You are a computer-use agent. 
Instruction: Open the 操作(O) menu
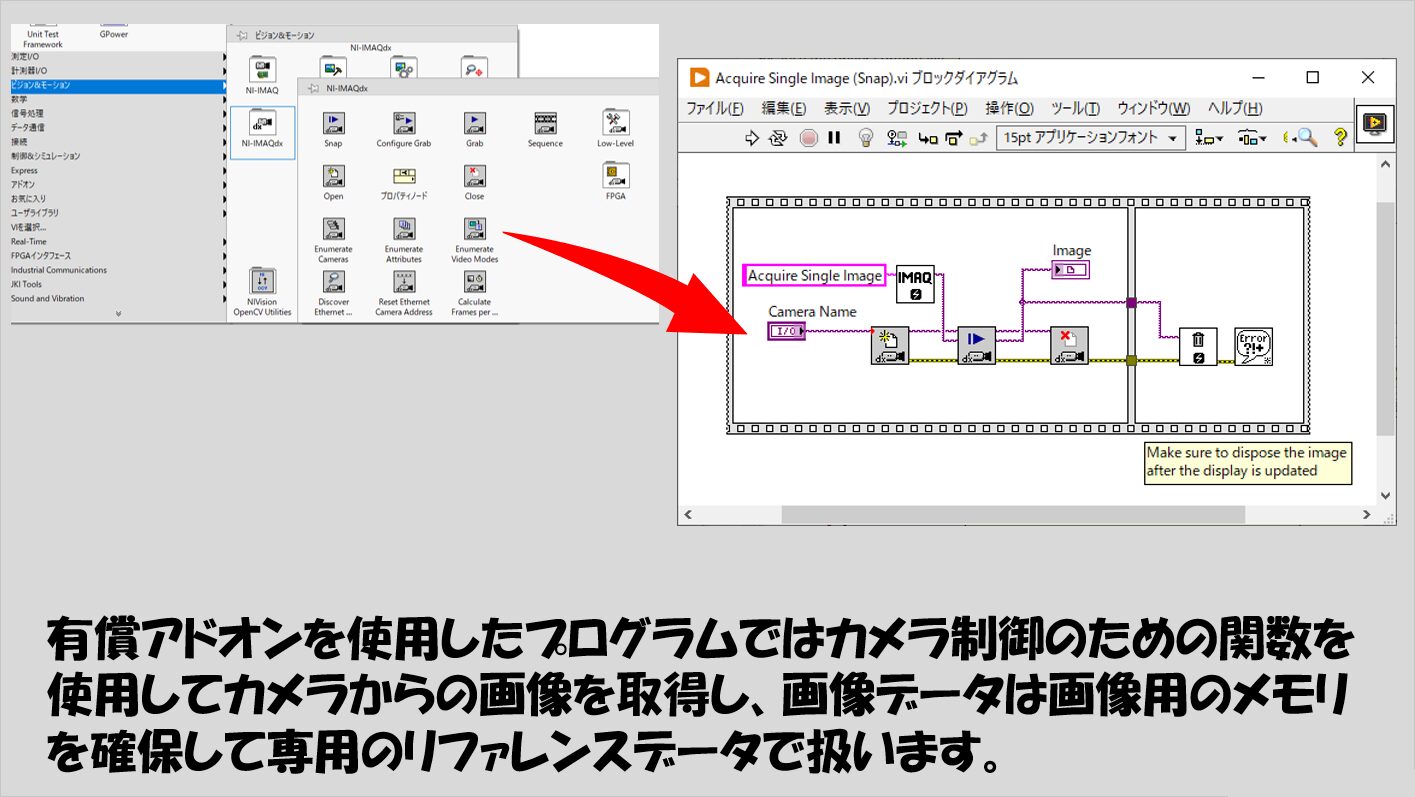[x=1009, y=108]
